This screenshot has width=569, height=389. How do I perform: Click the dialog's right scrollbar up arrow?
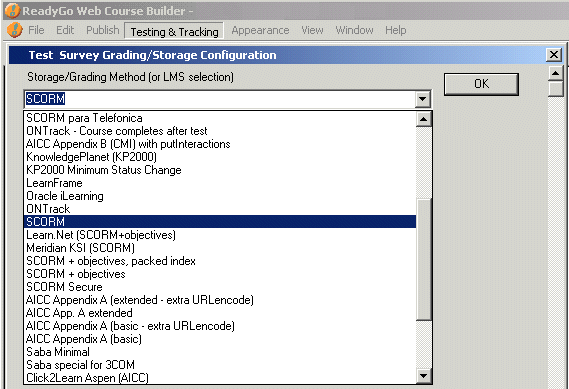[555, 73]
